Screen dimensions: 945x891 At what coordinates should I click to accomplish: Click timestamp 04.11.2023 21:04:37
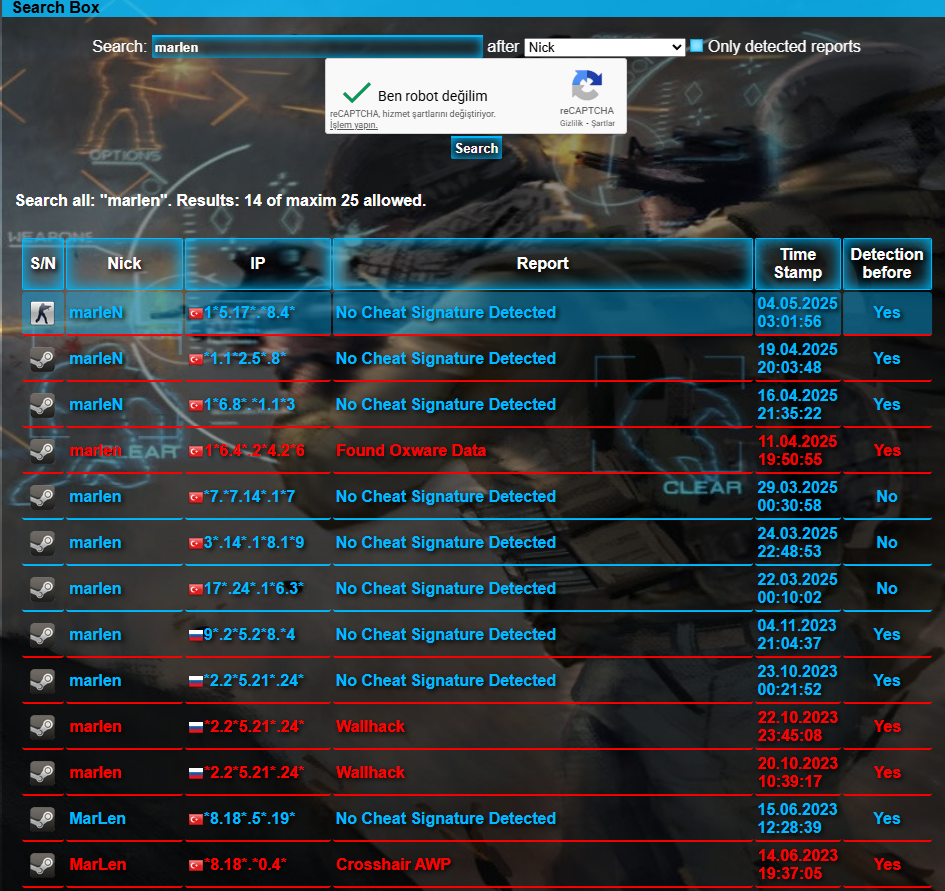[x=797, y=634]
